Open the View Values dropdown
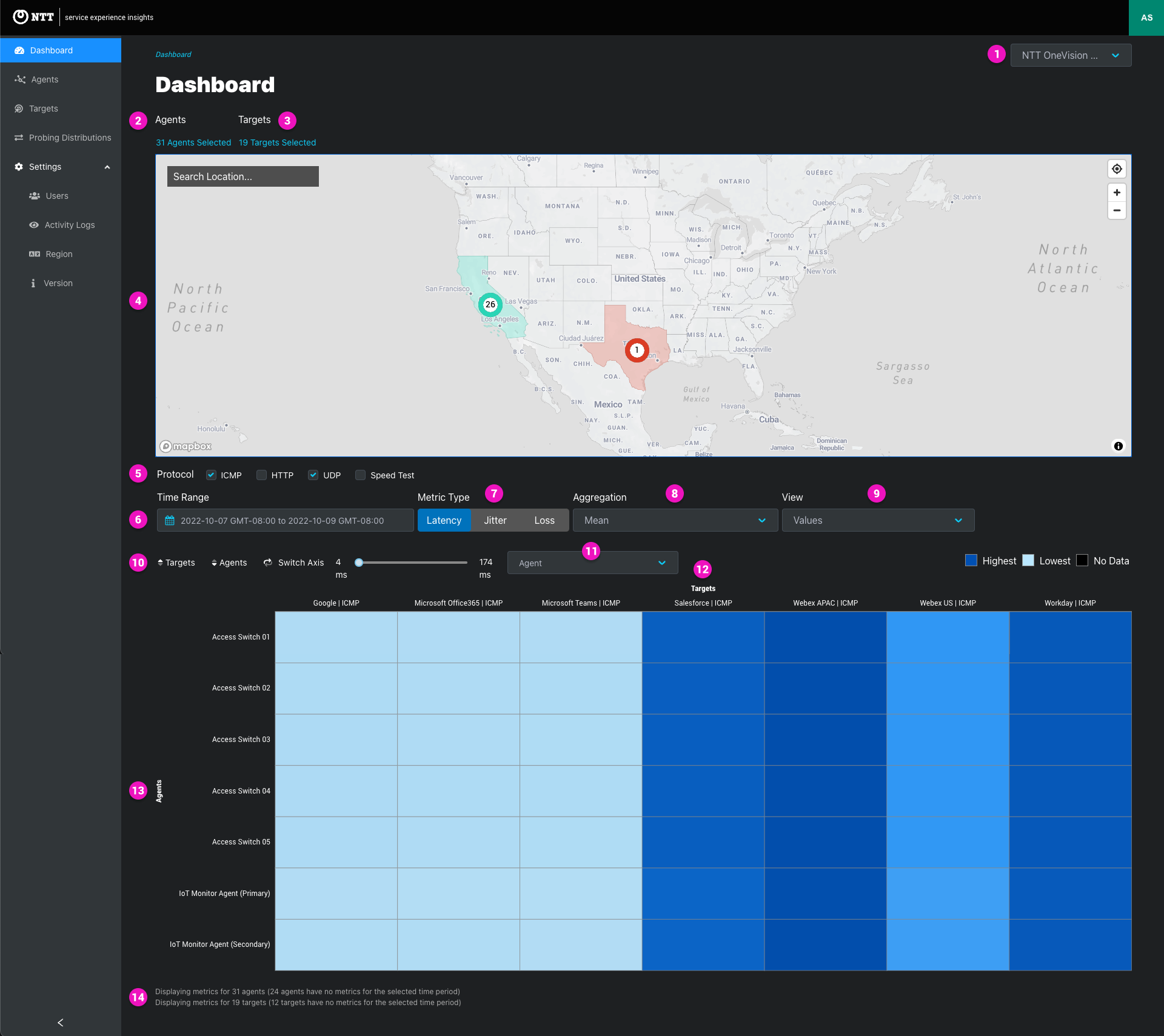The height and width of the screenshot is (1036, 1164). coord(878,520)
